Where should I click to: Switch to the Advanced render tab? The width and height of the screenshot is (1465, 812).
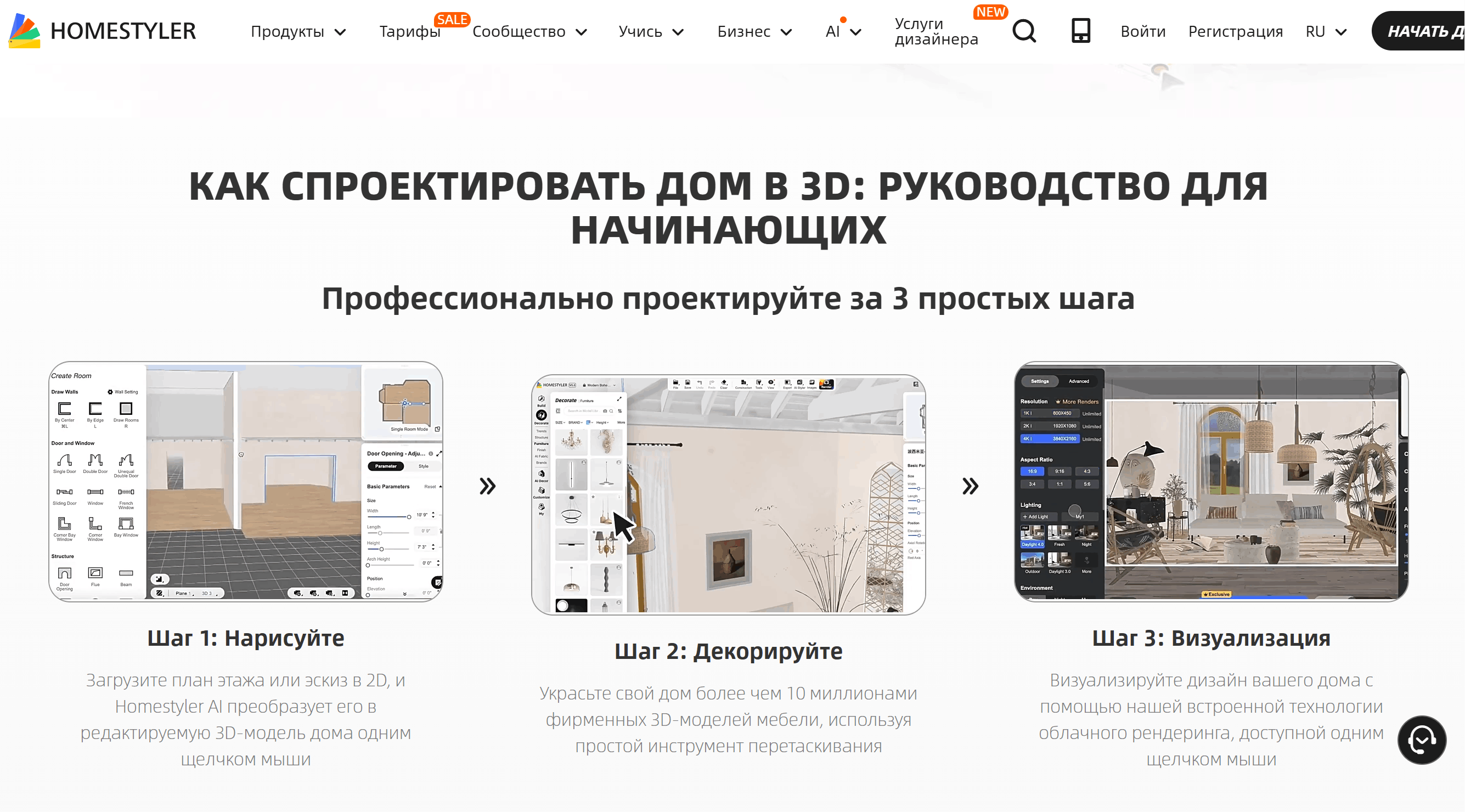tap(1079, 381)
